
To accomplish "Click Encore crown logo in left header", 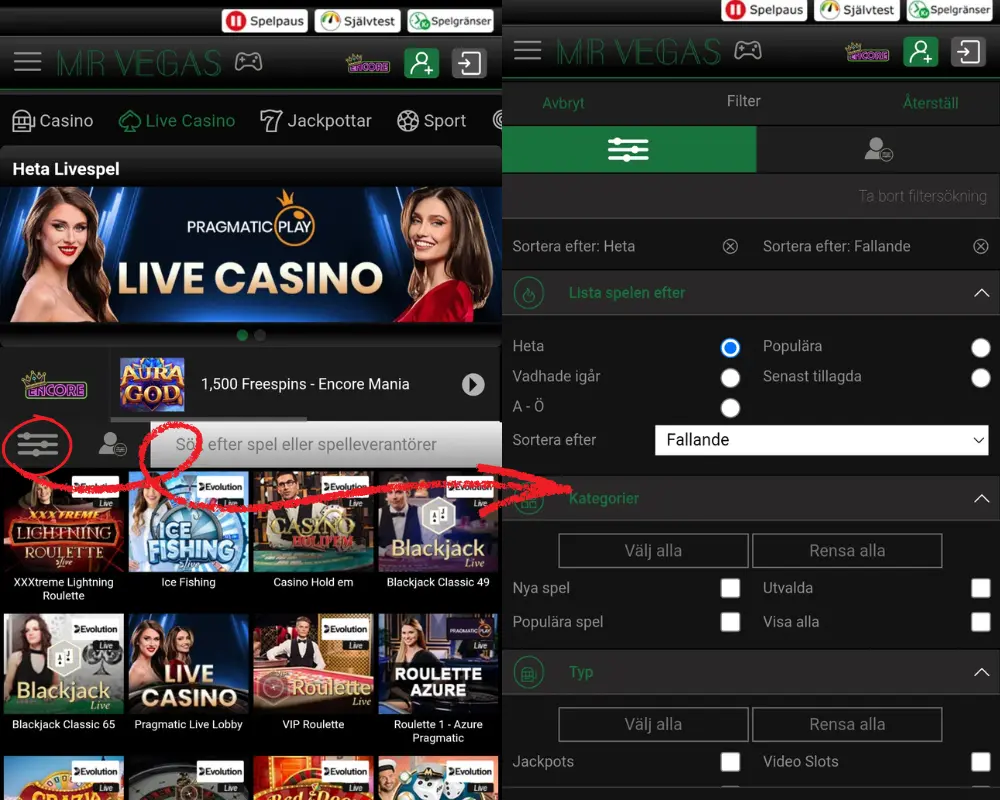I will click(x=368, y=63).
